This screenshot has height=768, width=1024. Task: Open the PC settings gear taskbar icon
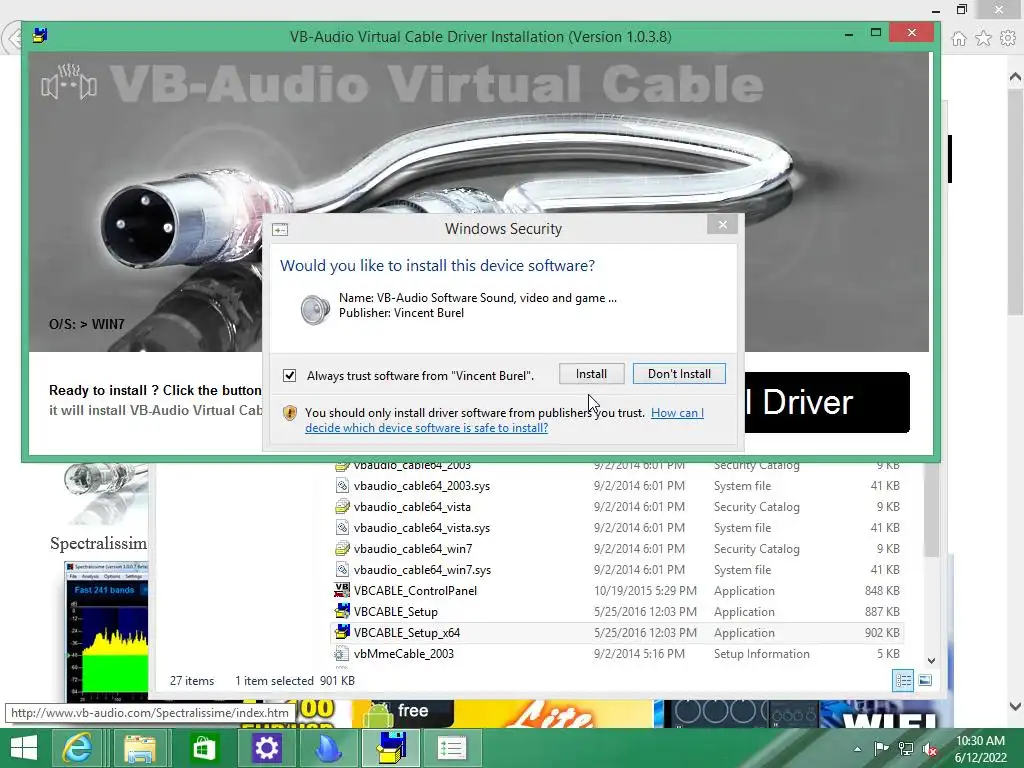click(x=266, y=748)
